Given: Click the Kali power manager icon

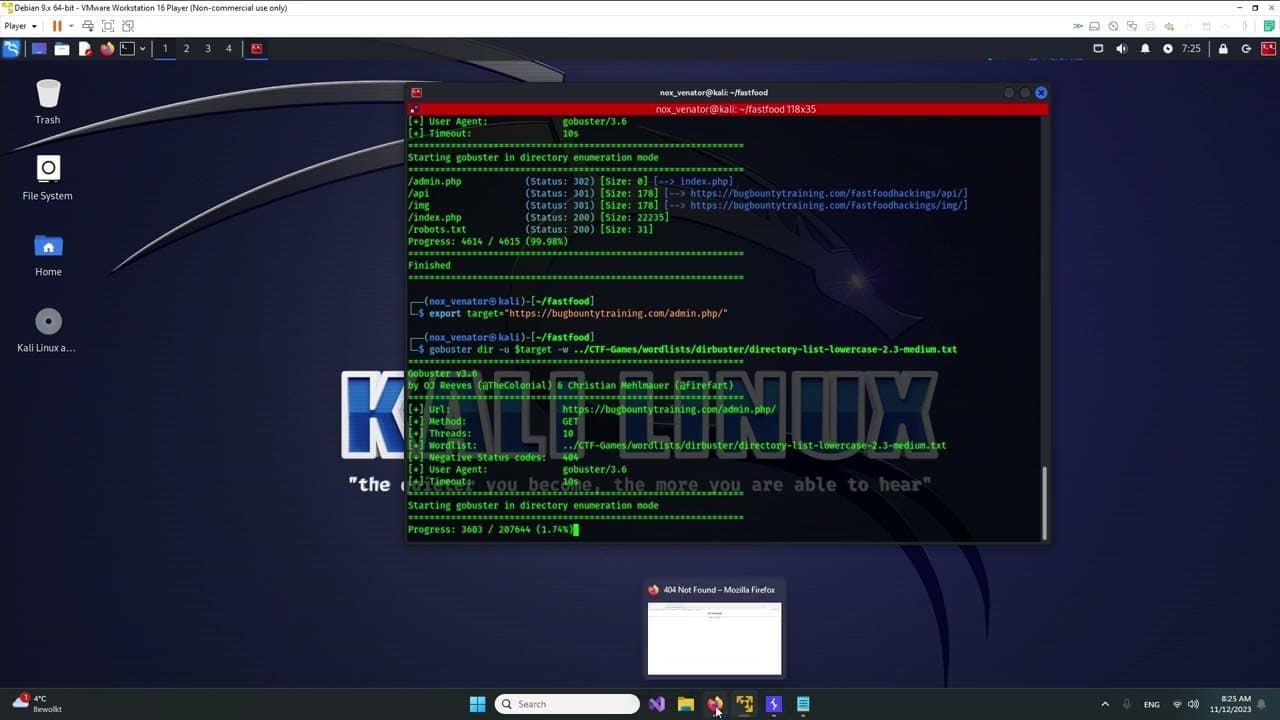Looking at the screenshot, I should 1168,48.
